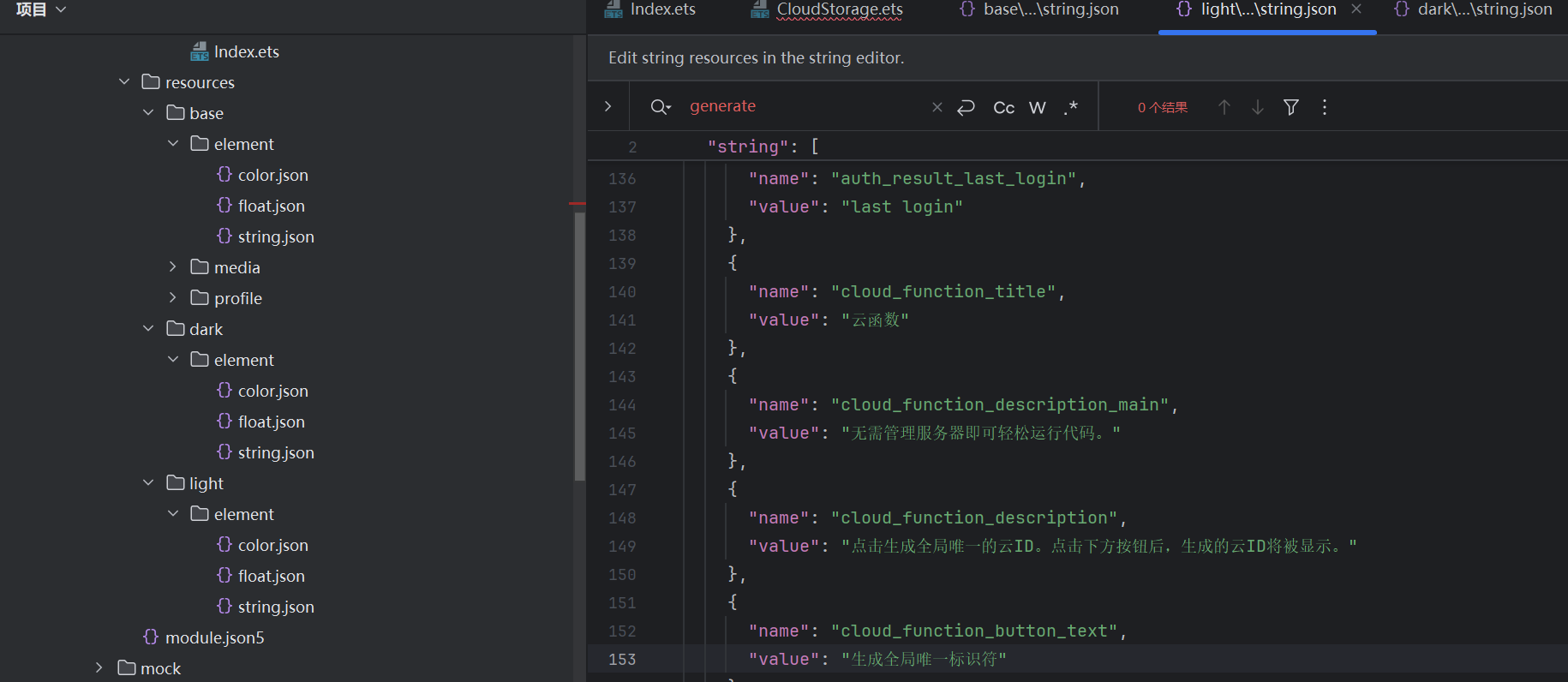This screenshot has height=682, width=1568.
Task: Switch to the base string.json tab
Action: [1050, 9]
